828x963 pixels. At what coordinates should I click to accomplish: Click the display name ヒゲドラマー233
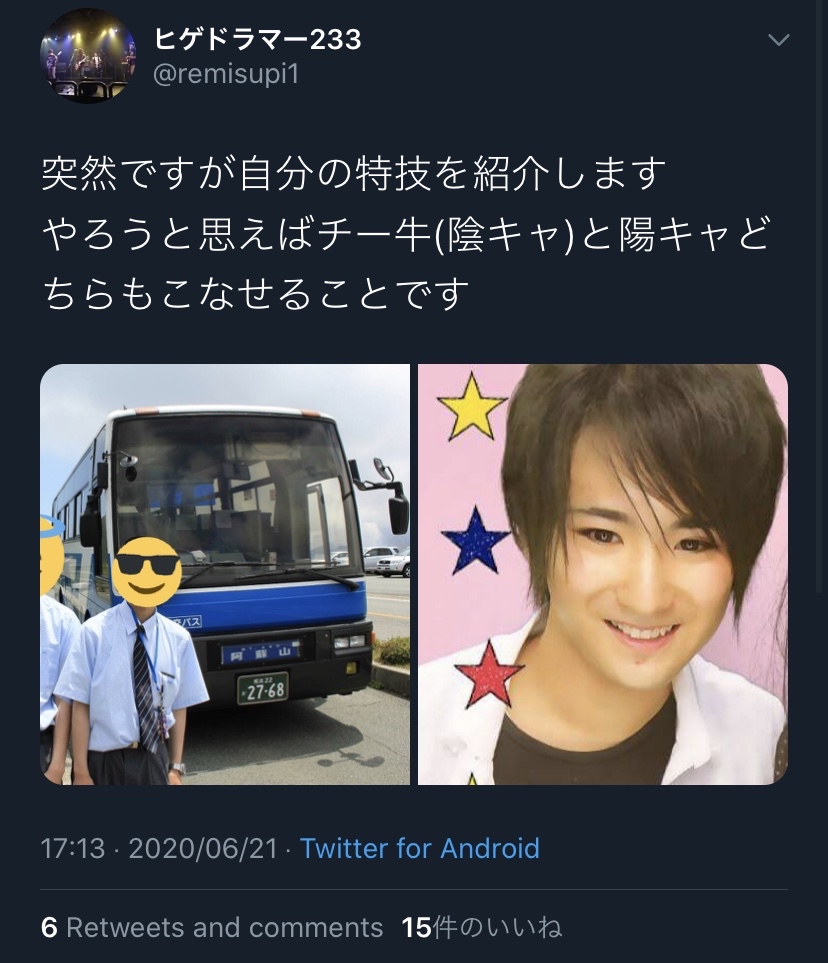click(257, 40)
